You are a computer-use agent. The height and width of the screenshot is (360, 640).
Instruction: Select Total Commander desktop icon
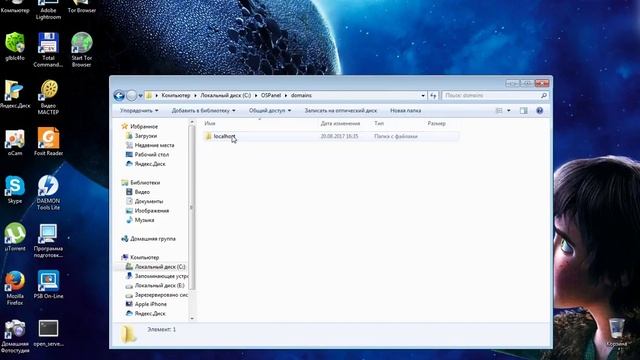pyautogui.click(x=48, y=50)
